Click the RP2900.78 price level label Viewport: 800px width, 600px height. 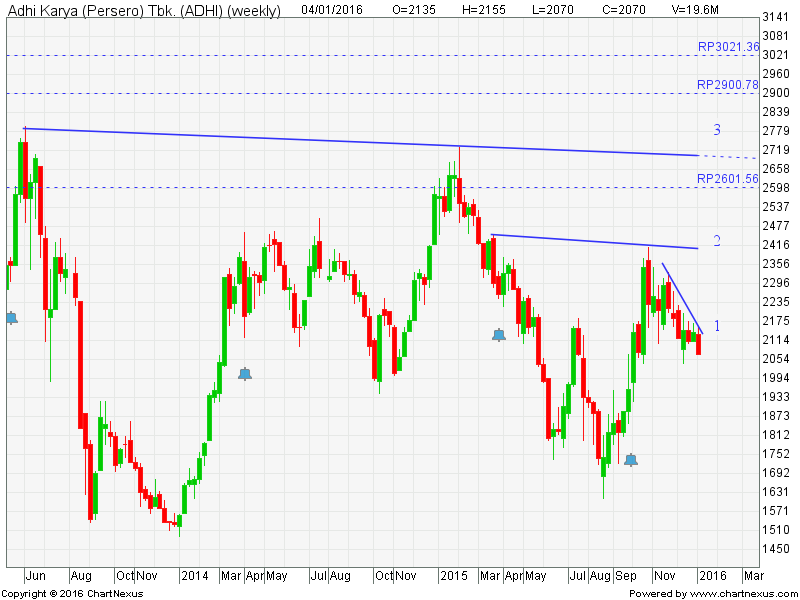pos(728,85)
